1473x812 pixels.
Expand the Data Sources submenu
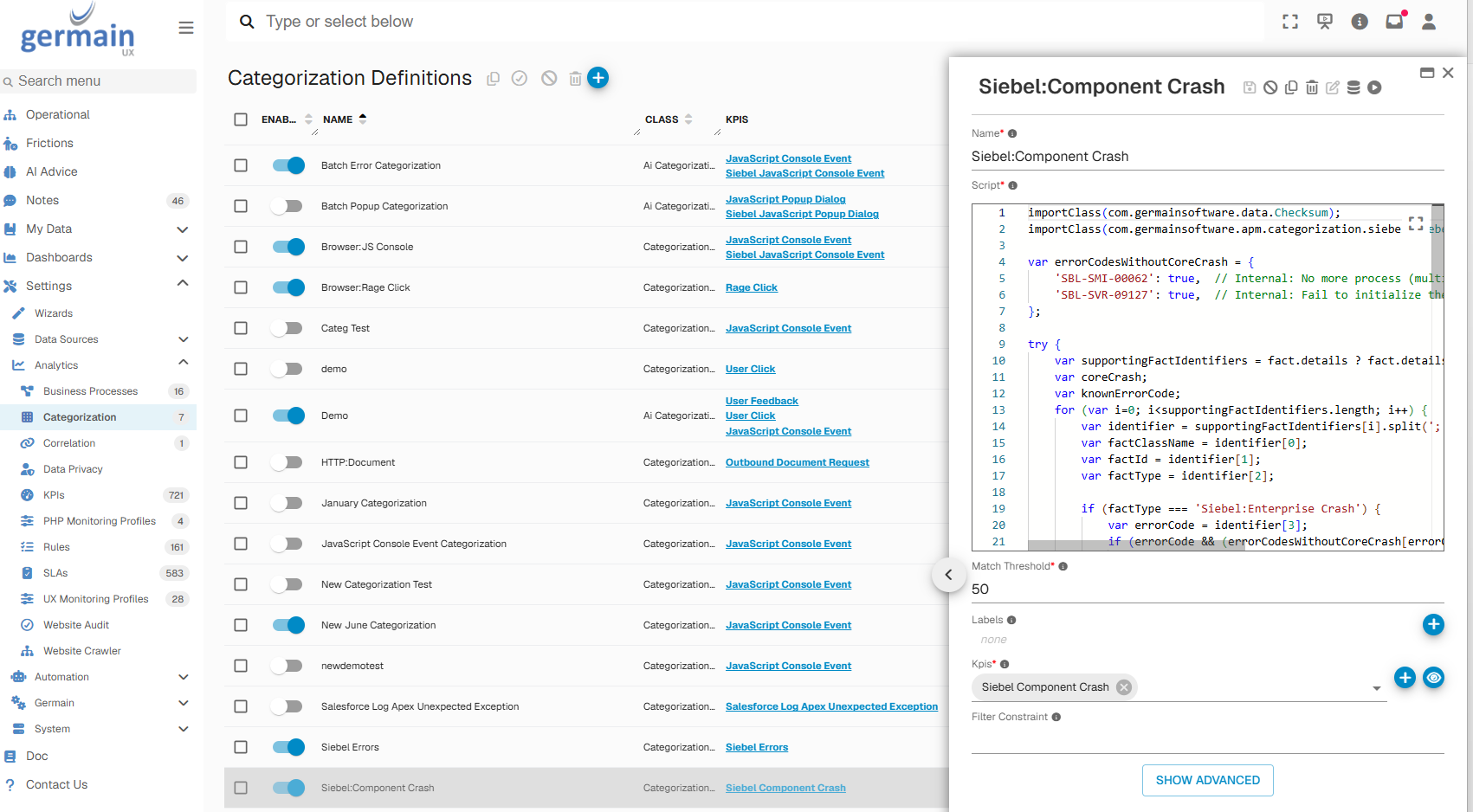click(x=183, y=339)
